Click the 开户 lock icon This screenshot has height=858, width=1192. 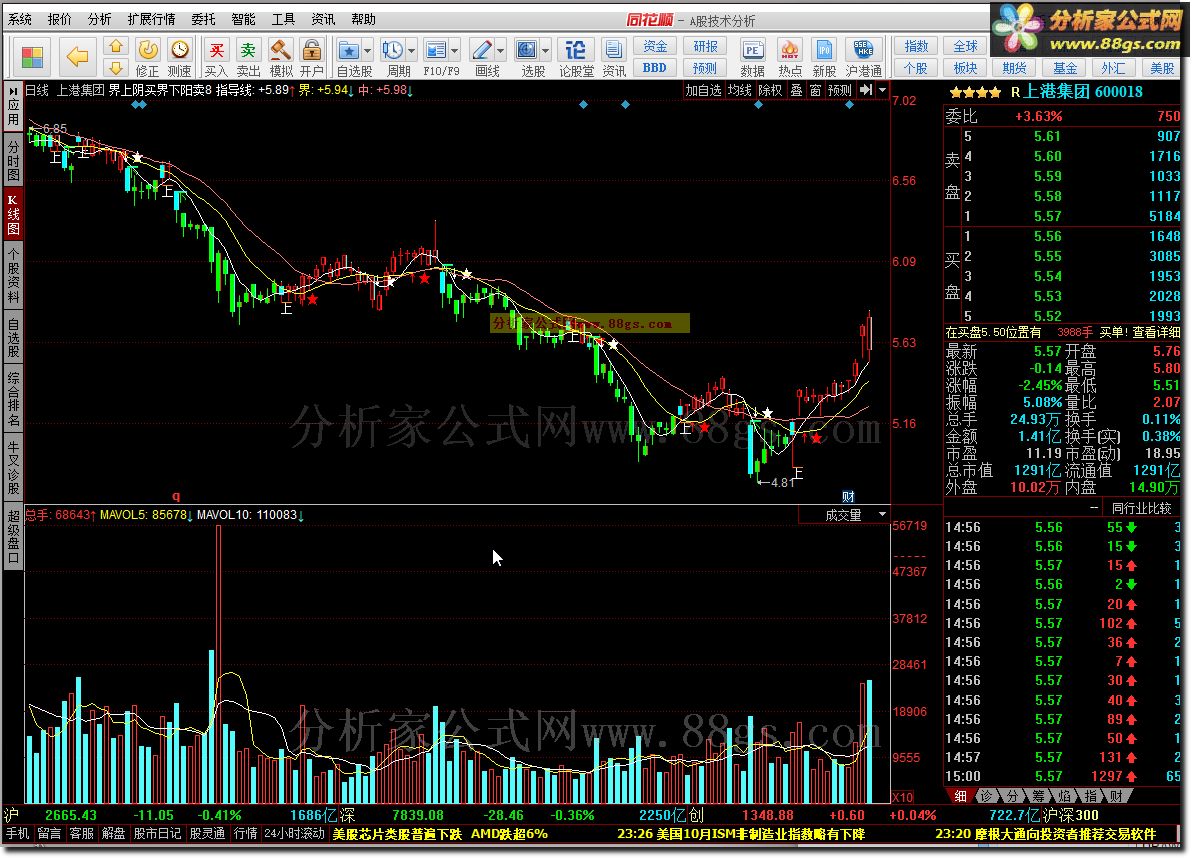point(312,58)
